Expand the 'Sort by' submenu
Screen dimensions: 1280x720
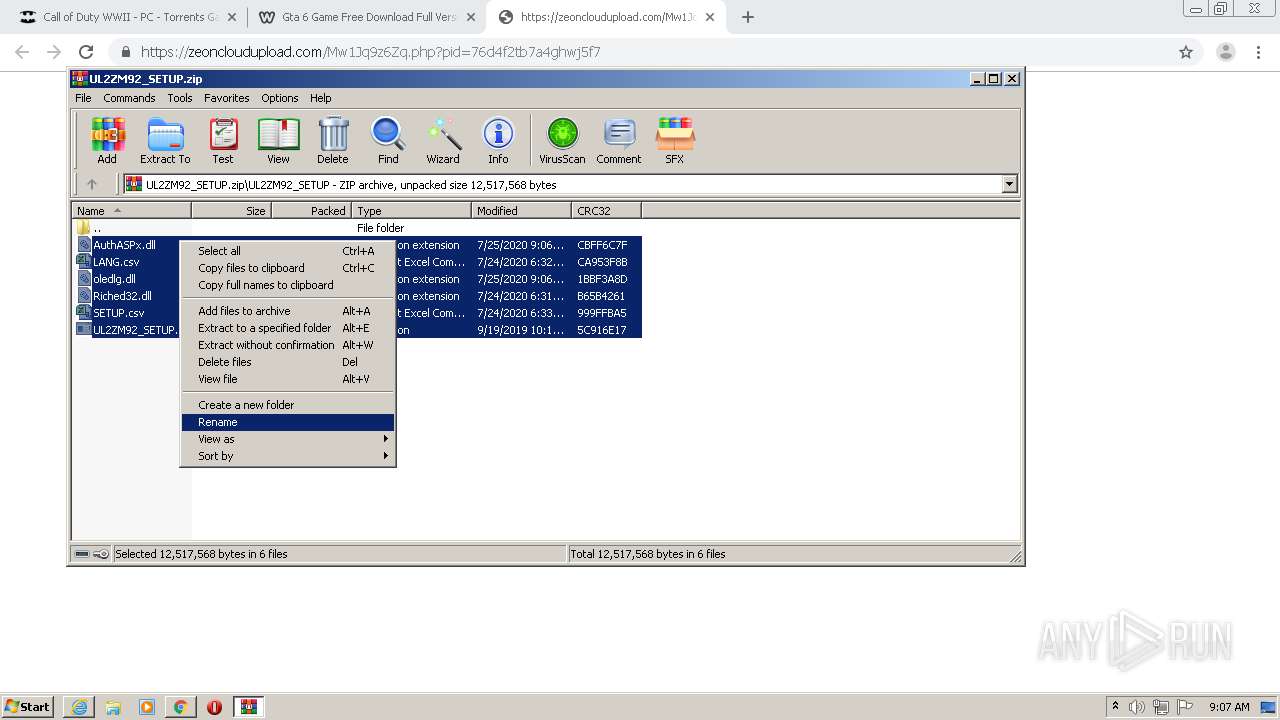pyautogui.click(x=288, y=456)
